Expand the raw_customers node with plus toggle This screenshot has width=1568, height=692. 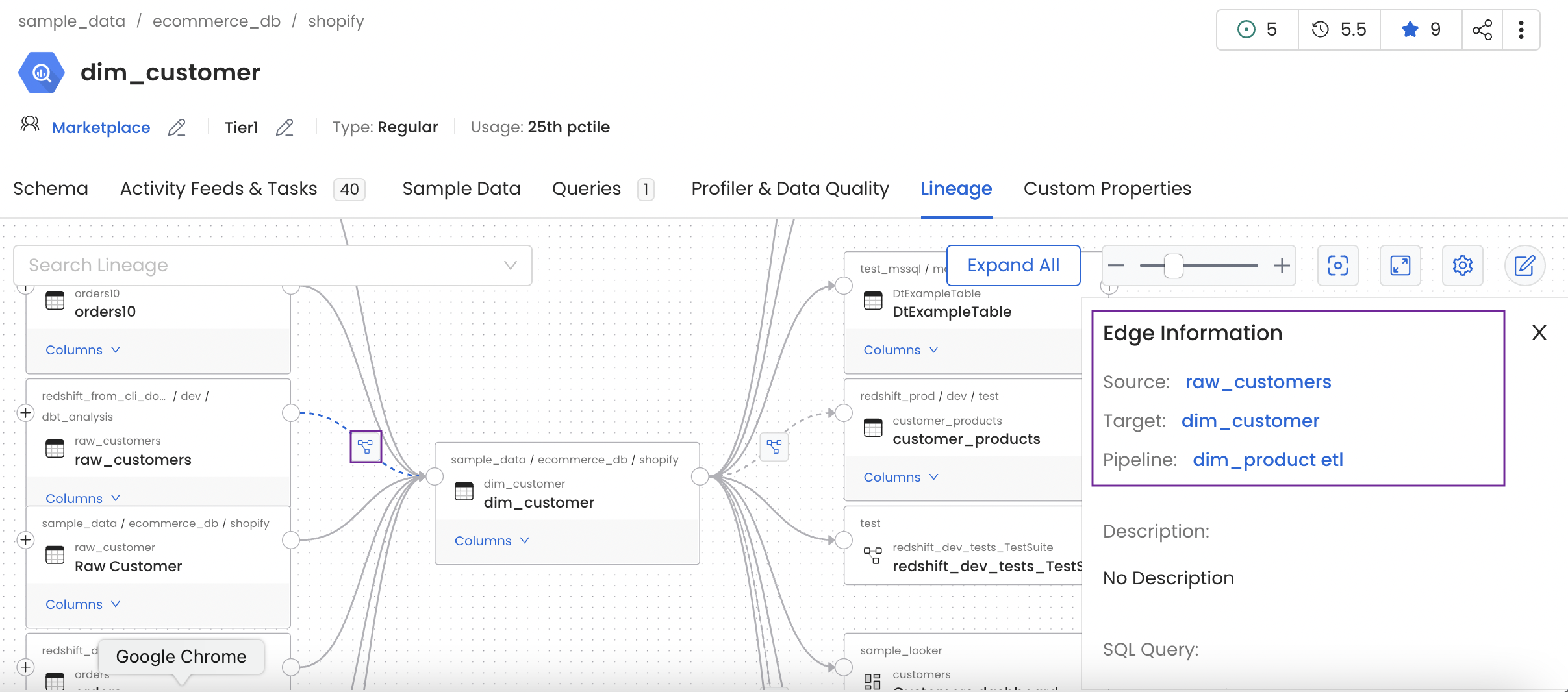click(25, 413)
